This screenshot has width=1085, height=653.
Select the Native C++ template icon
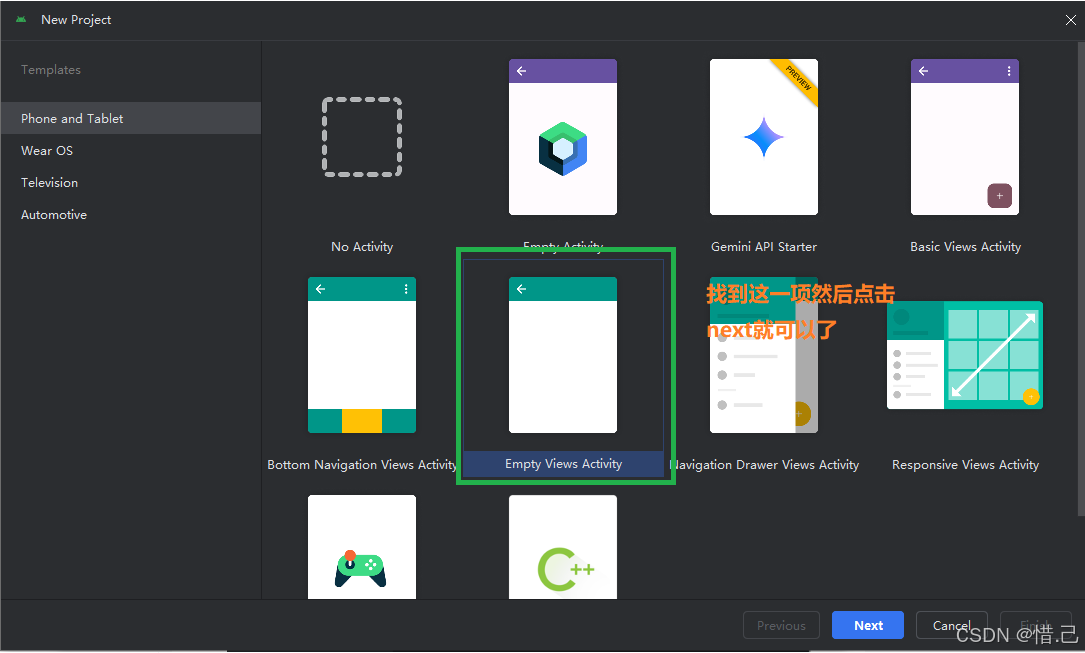(563, 547)
